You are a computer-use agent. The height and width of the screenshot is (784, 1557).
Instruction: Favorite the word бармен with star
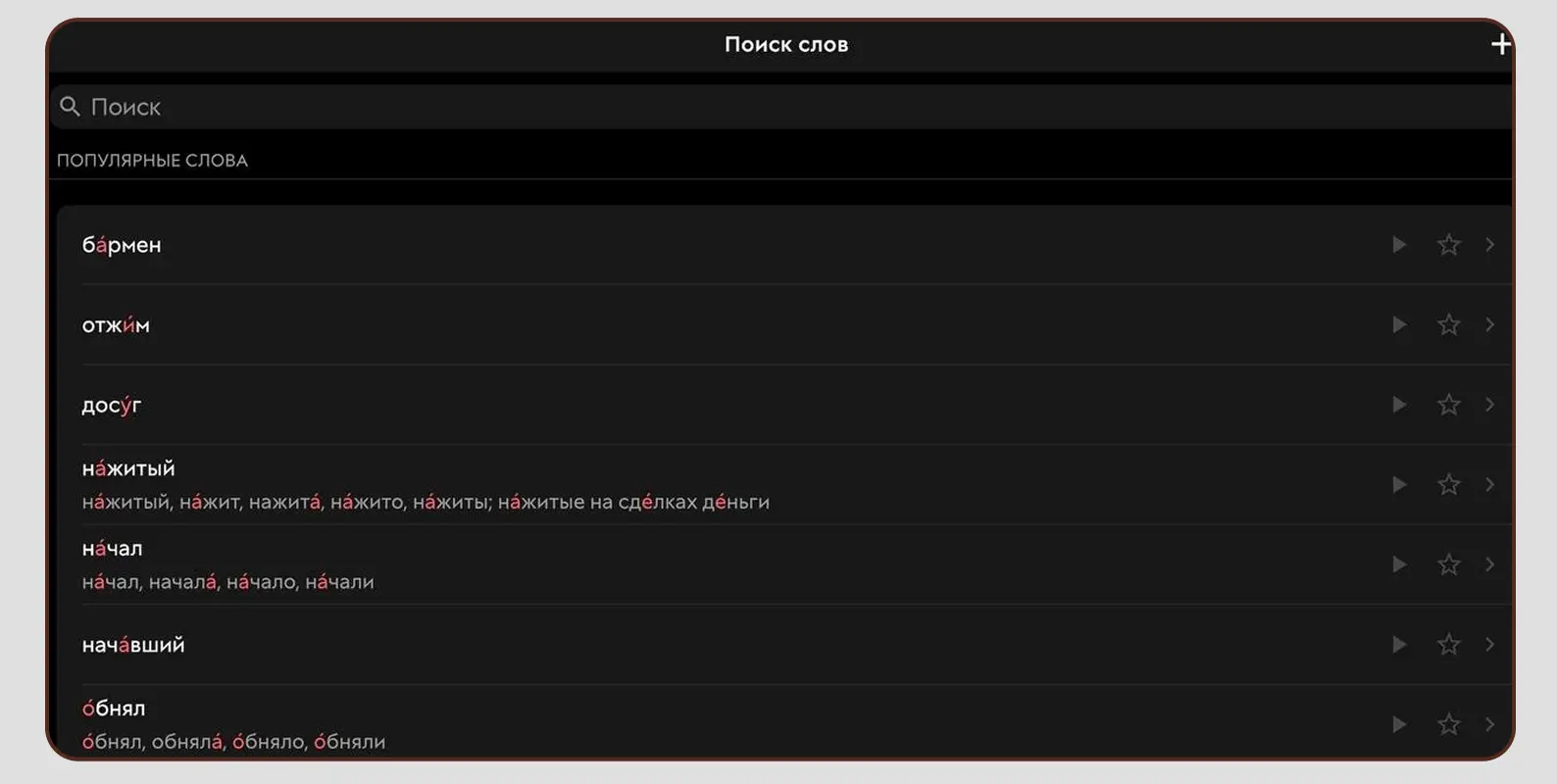click(1448, 245)
